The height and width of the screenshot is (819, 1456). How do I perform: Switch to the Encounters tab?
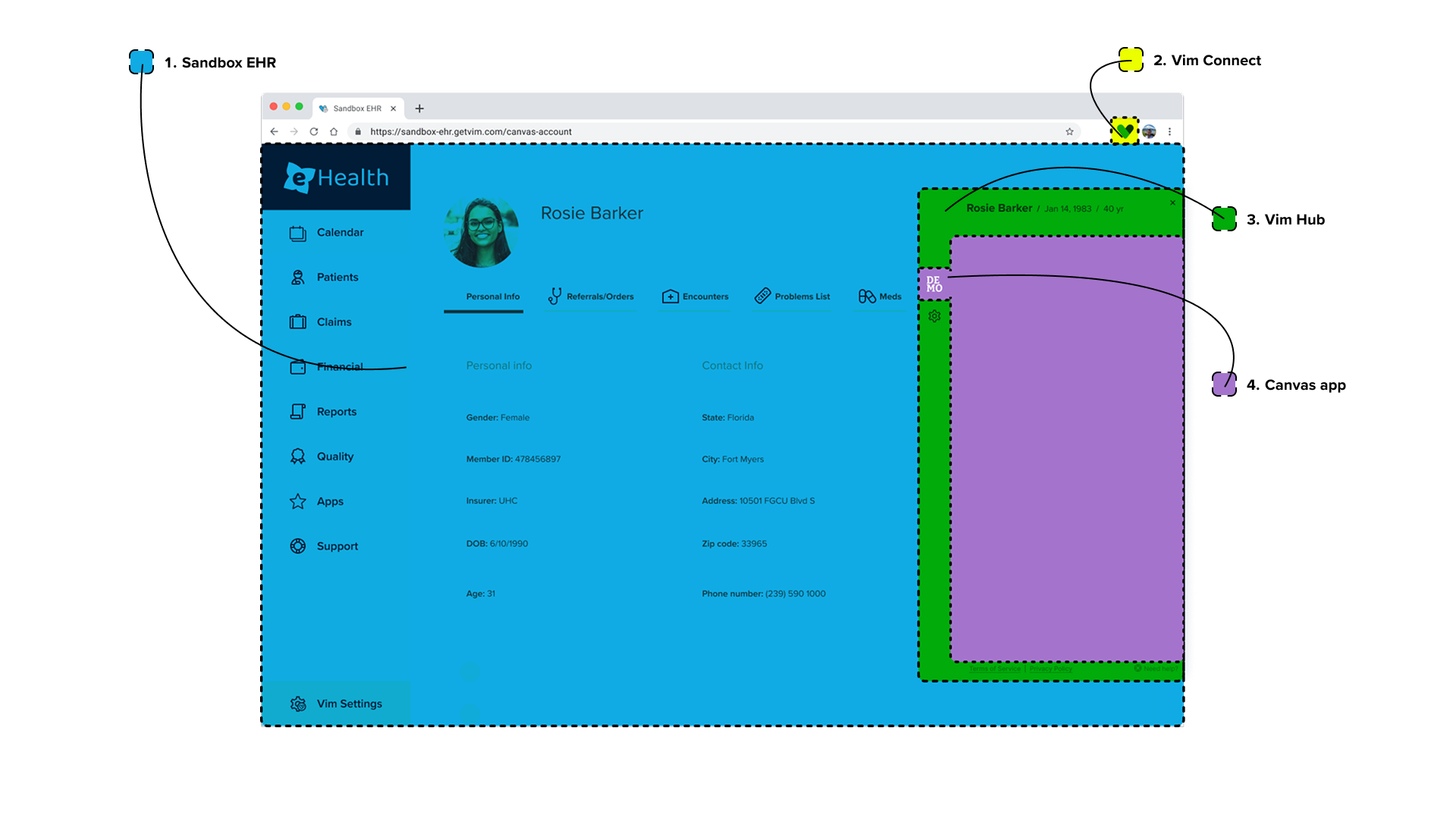[695, 297]
